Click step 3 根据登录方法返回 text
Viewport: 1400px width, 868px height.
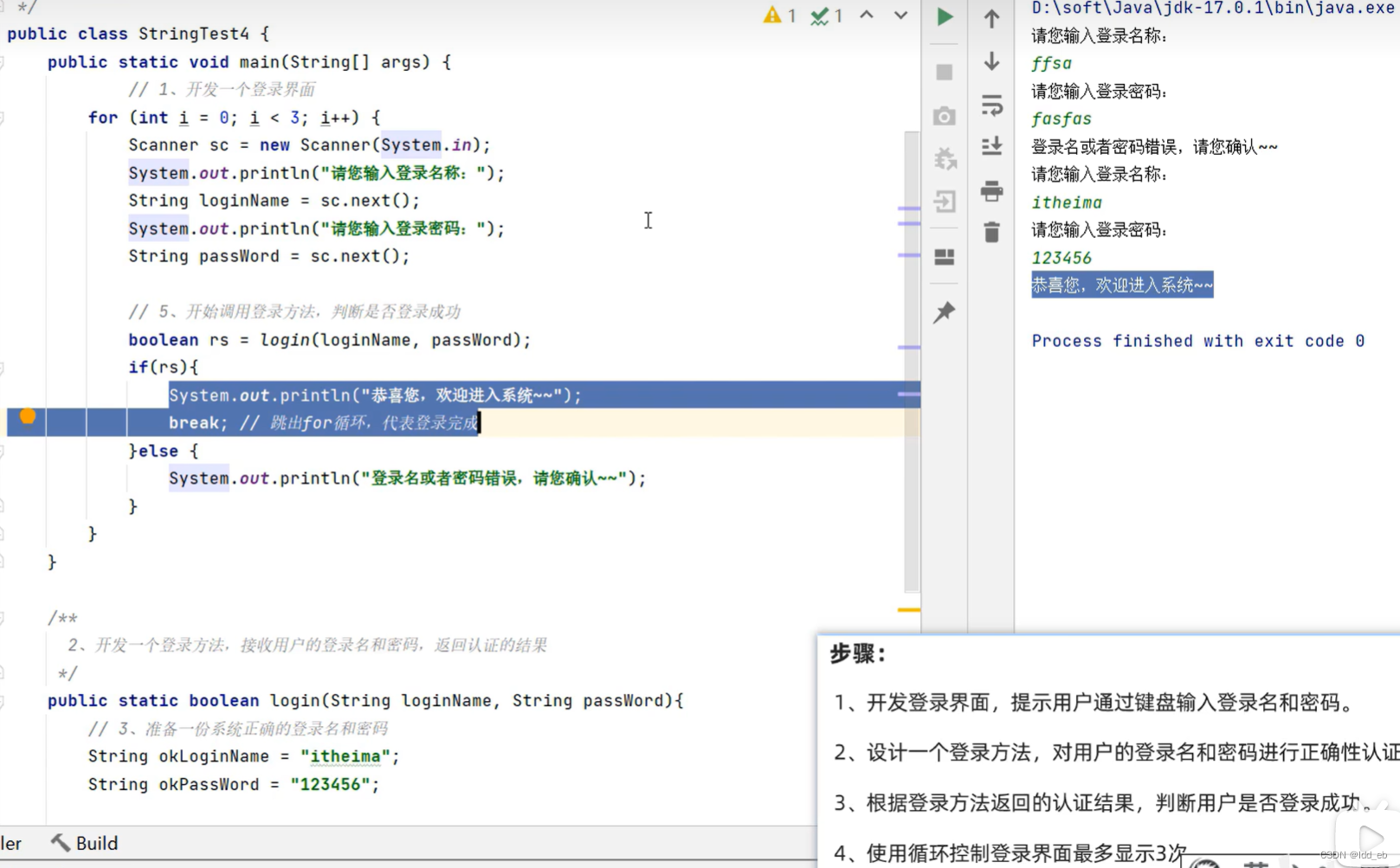(1101, 803)
